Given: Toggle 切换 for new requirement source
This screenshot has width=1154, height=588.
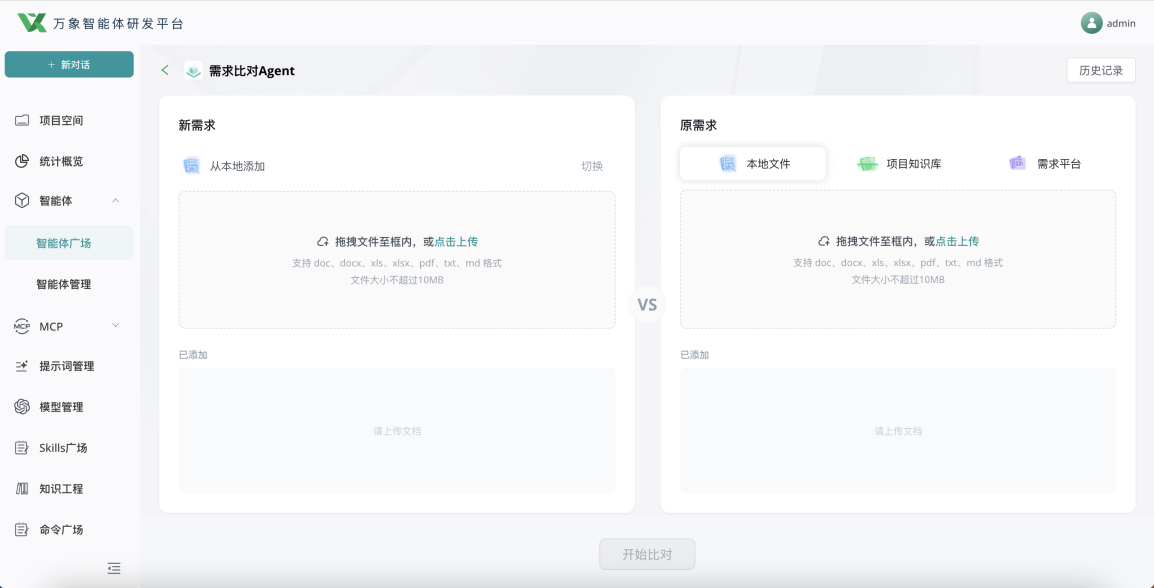Looking at the screenshot, I should tap(592, 166).
